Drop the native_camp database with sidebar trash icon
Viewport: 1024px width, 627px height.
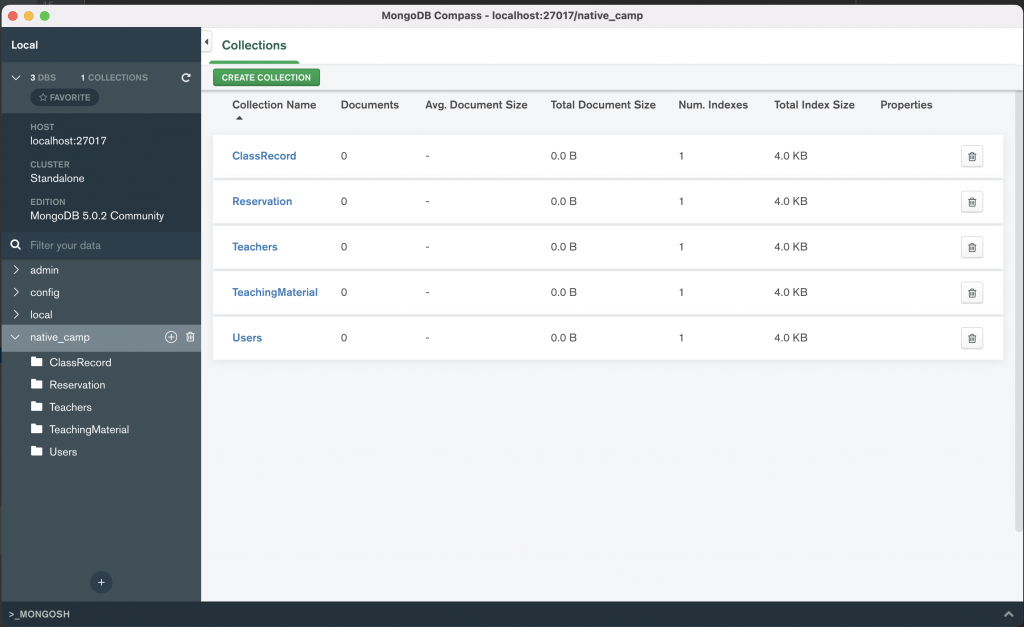(x=190, y=337)
